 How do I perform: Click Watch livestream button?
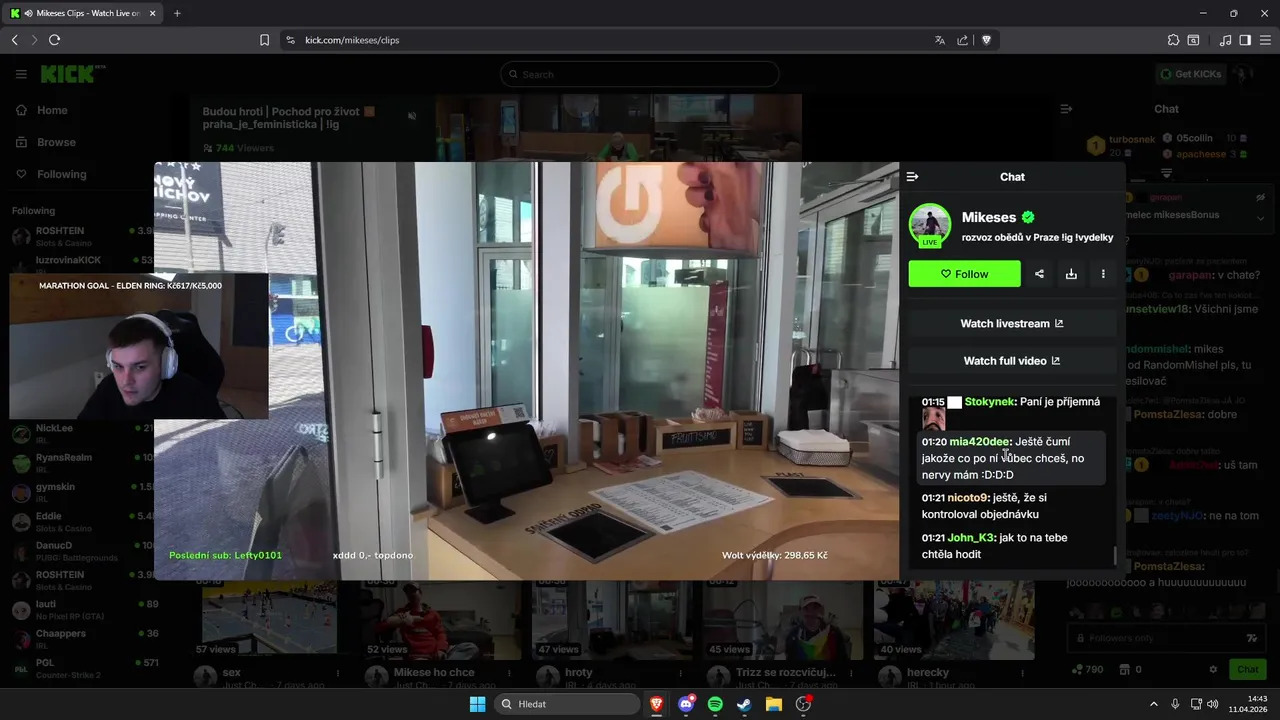point(1012,323)
